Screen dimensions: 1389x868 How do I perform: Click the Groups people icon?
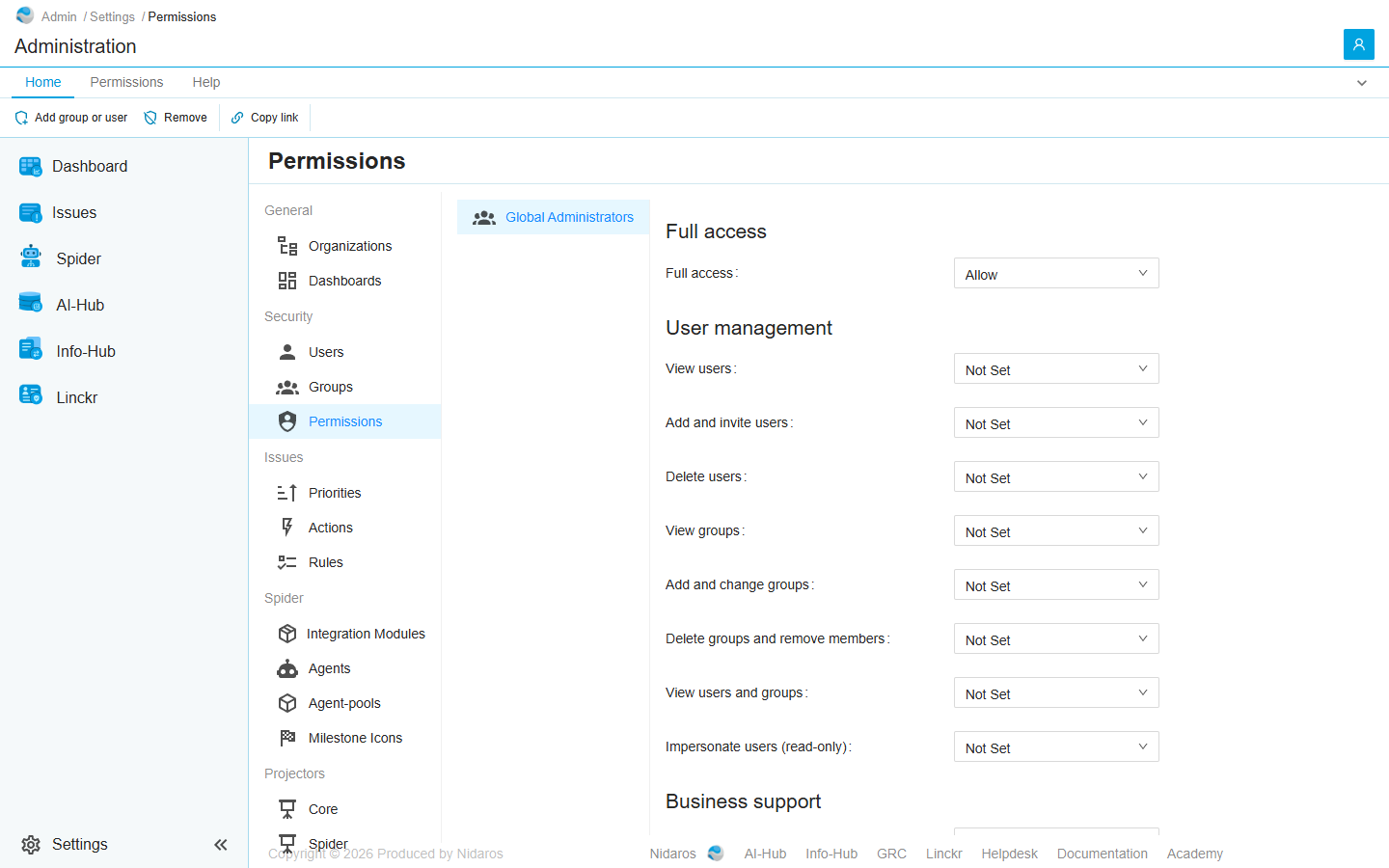[x=287, y=387]
